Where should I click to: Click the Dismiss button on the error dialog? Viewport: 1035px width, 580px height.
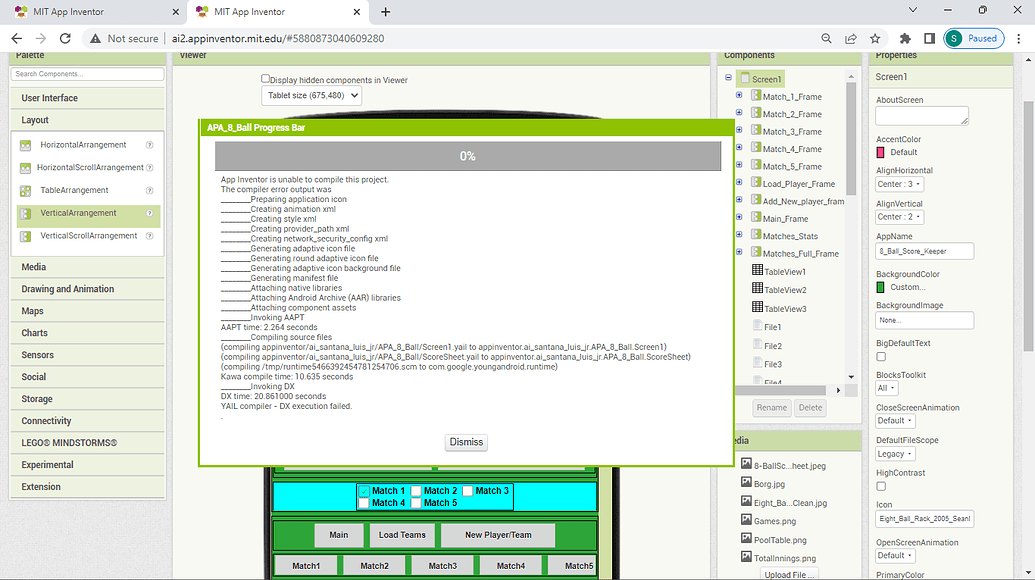(x=465, y=441)
